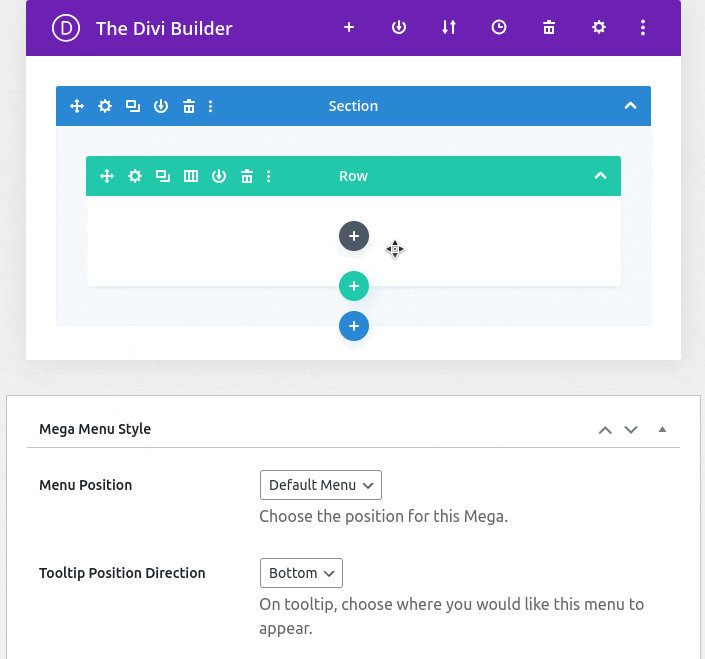This screenshot has height=659, width=705.
Task: Delete the Section with trash icon
Action: [x=189, y=106]
